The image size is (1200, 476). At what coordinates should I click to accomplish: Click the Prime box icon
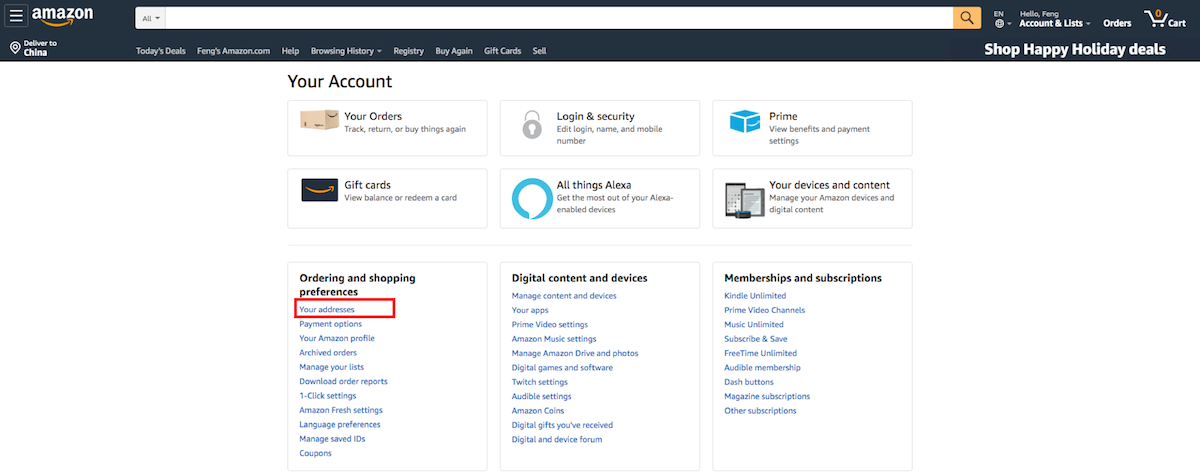pyautogui.click(x=744, y=121)
